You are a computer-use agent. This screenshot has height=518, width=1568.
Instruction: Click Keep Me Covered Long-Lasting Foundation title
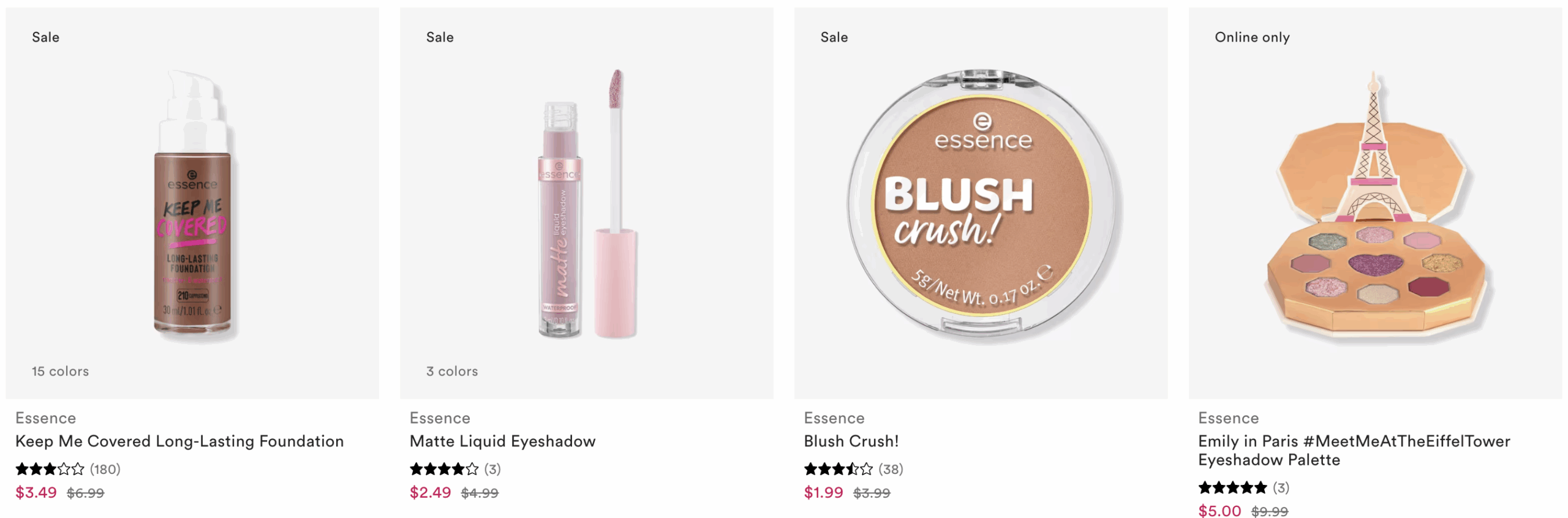(x=179, y=441)
